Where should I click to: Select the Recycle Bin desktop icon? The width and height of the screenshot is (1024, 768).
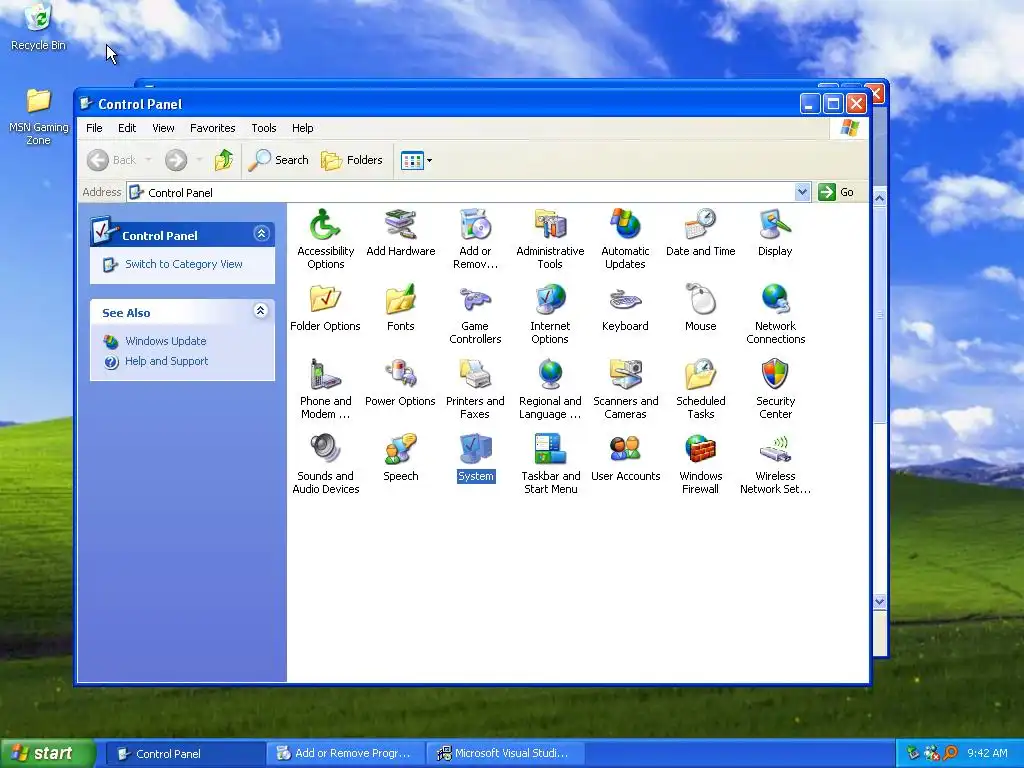point(39,27)
